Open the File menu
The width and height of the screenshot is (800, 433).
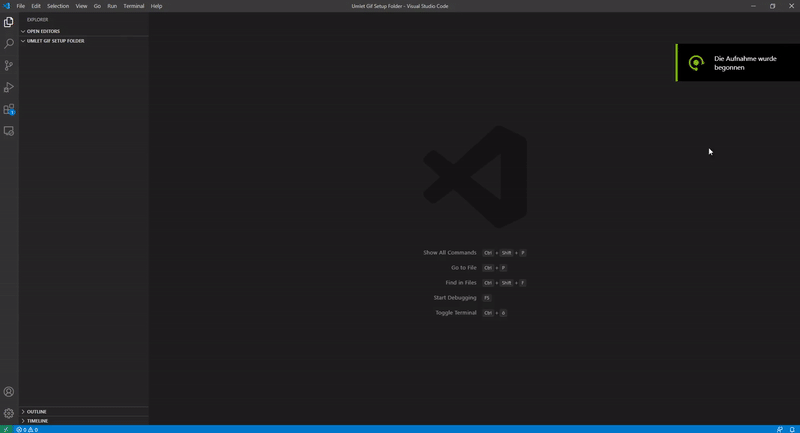(x=20, y=6)
